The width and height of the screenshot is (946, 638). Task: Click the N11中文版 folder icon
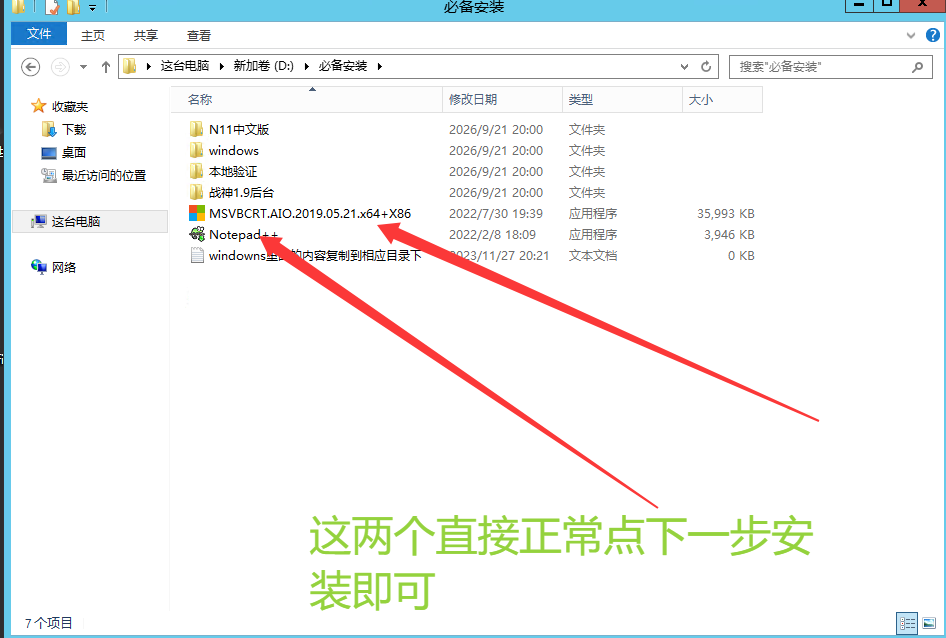point(197,129)
